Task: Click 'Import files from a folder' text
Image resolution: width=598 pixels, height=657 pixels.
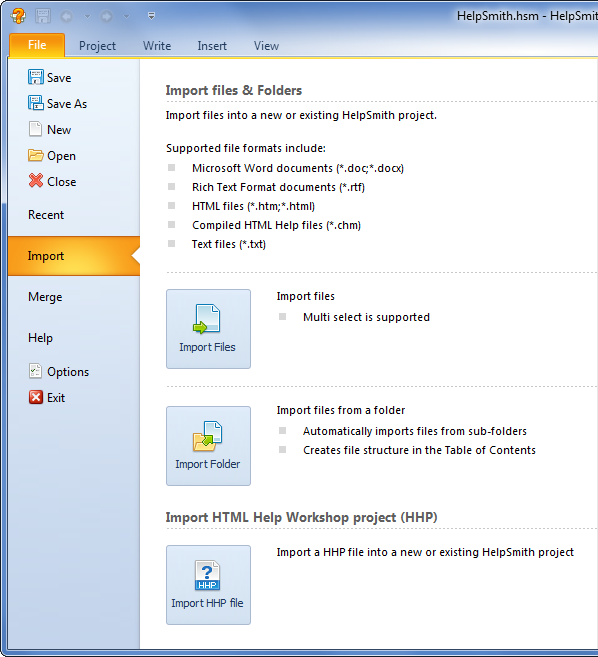Action: [341, 410]
